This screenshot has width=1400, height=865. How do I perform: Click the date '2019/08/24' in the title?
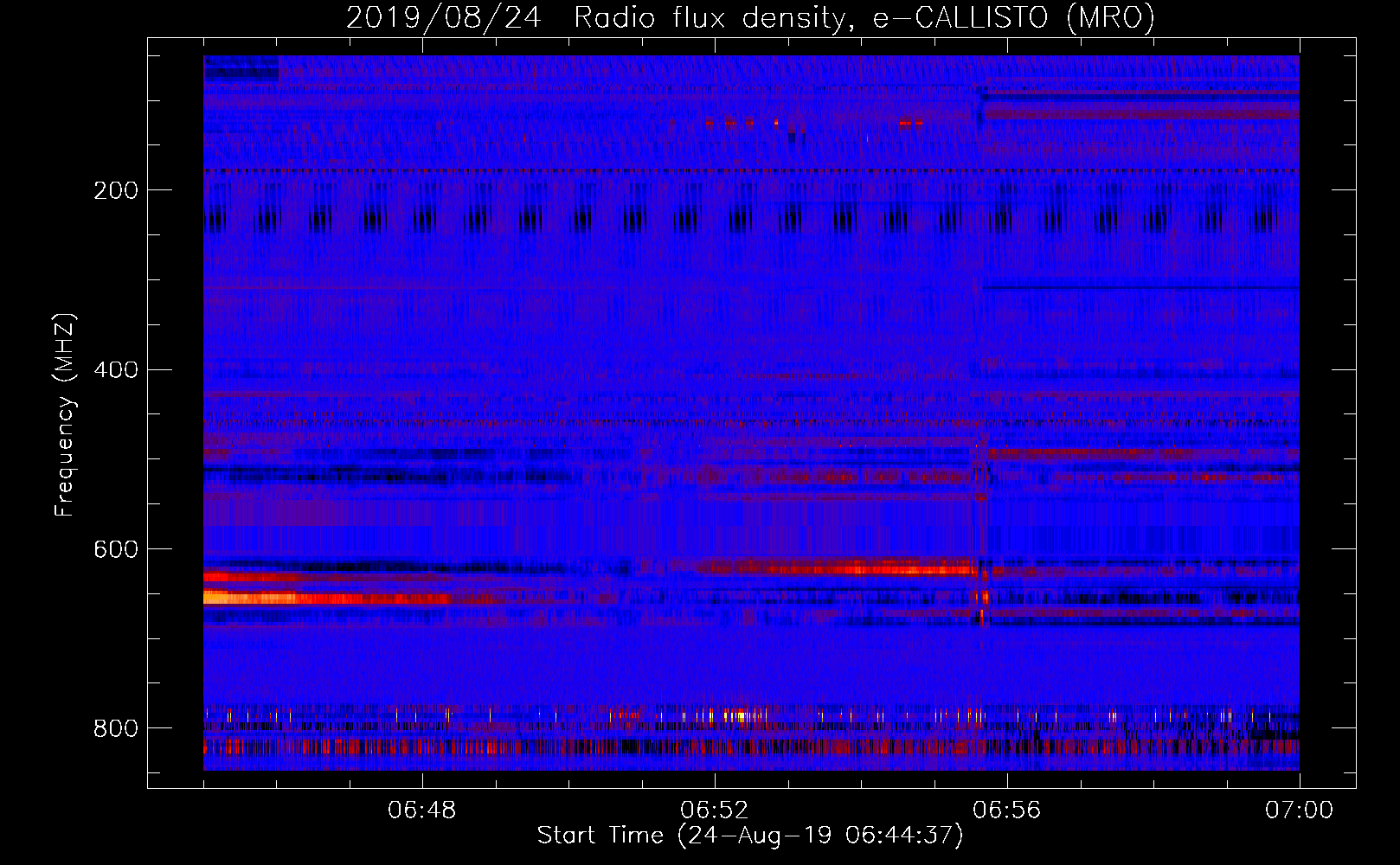444,18
